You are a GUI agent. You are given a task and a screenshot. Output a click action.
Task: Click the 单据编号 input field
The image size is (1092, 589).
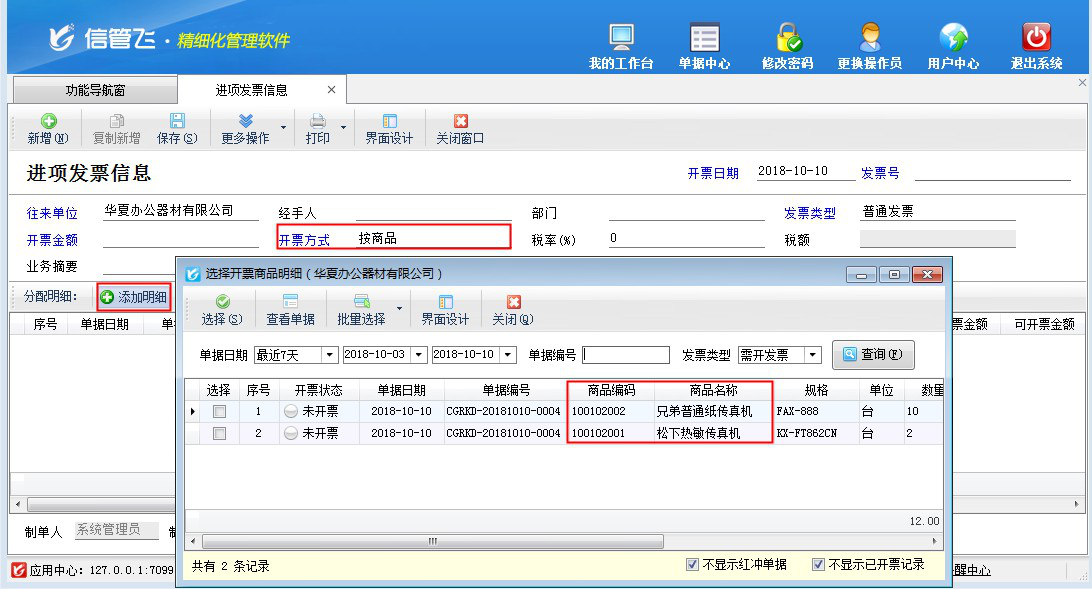point(626,355)
